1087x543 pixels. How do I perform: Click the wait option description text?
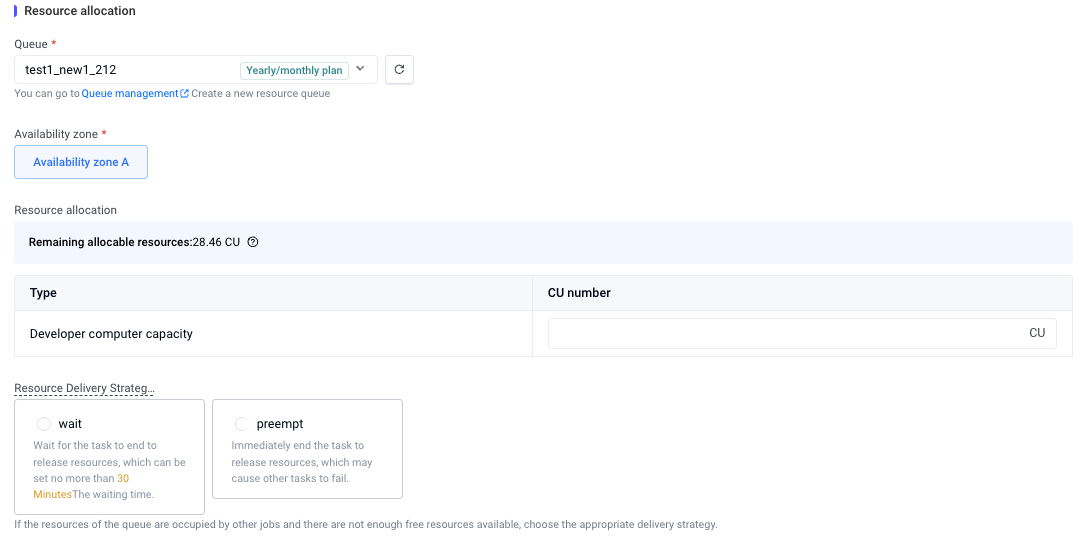click(109, 462)
